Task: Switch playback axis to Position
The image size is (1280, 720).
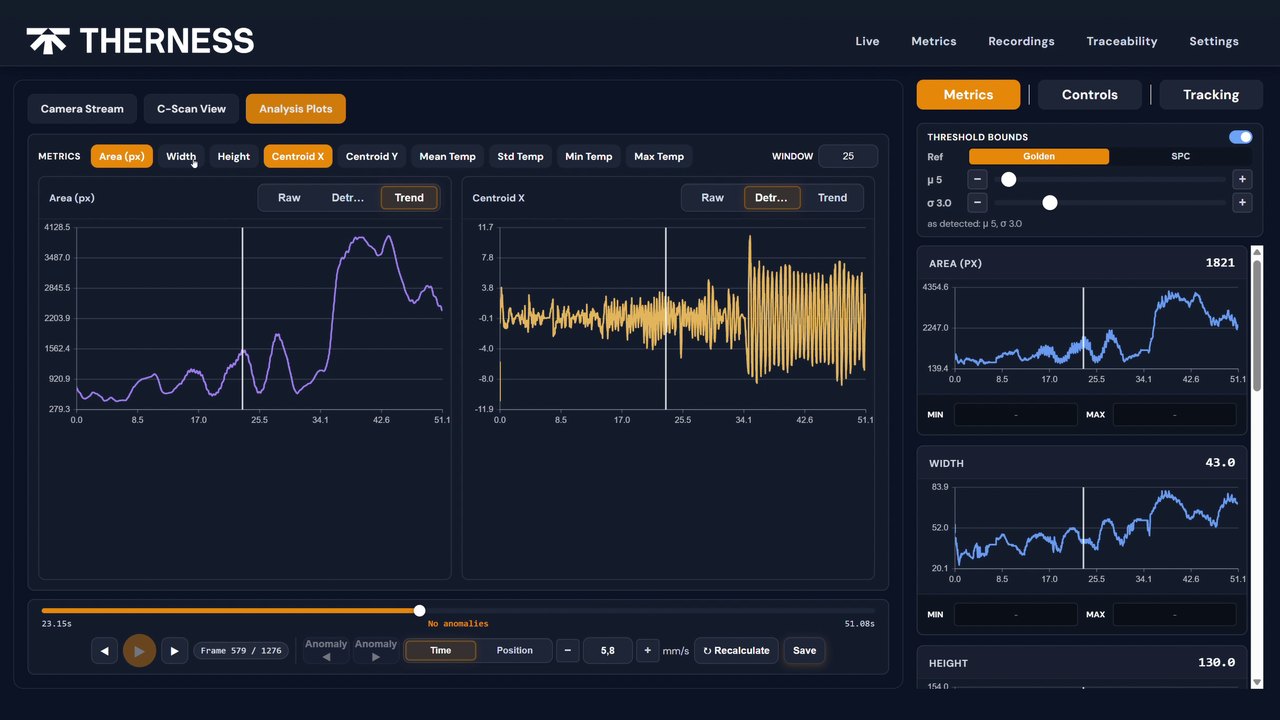Action: click(514, 651)
